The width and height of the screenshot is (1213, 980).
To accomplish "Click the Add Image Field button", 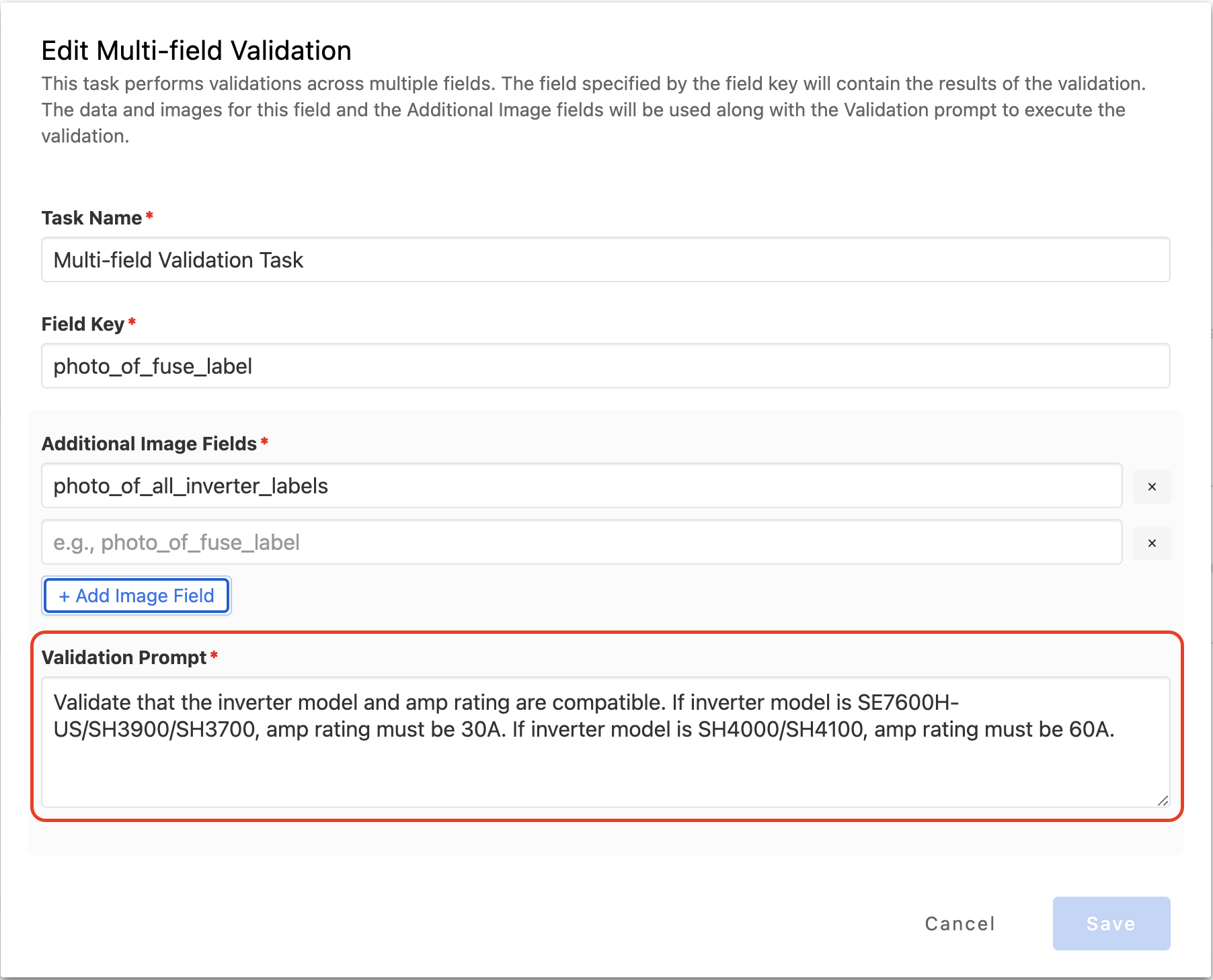I will coord(136,596).
